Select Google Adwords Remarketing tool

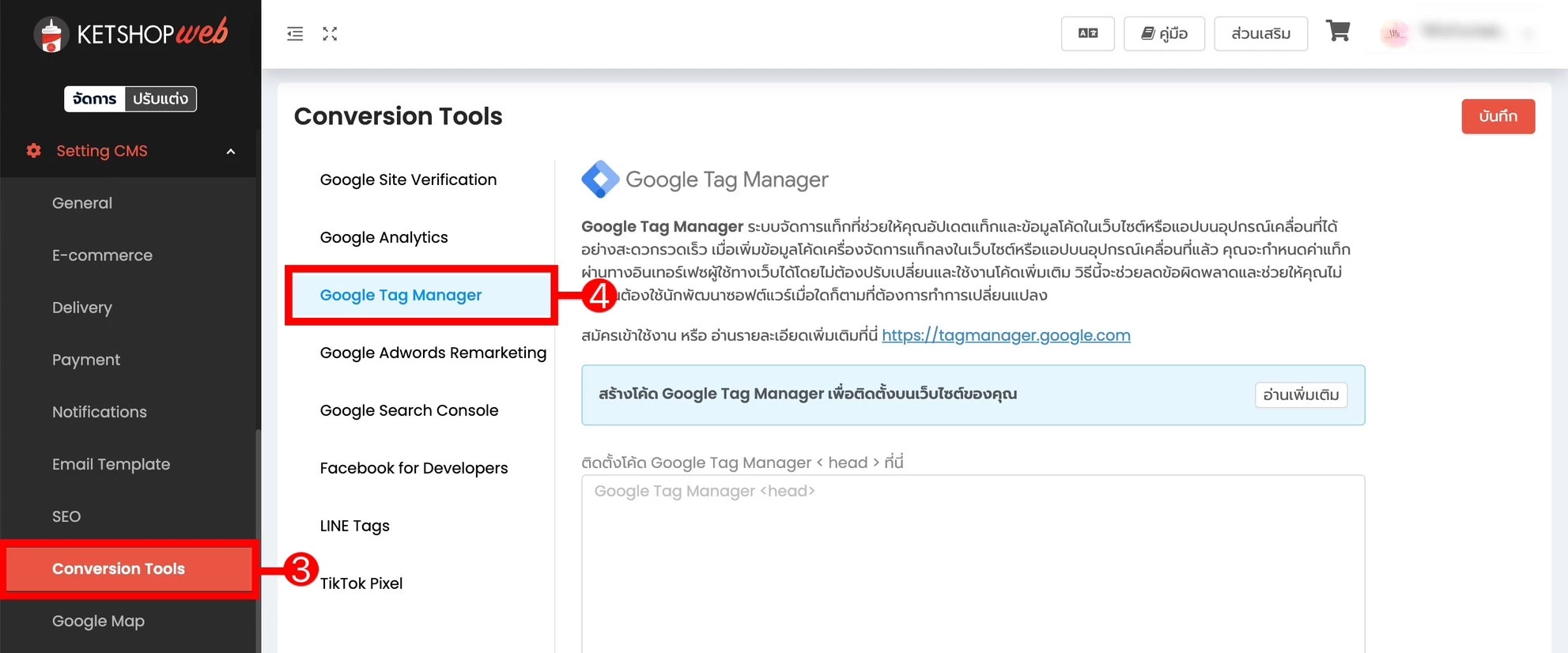coord(433,353)
